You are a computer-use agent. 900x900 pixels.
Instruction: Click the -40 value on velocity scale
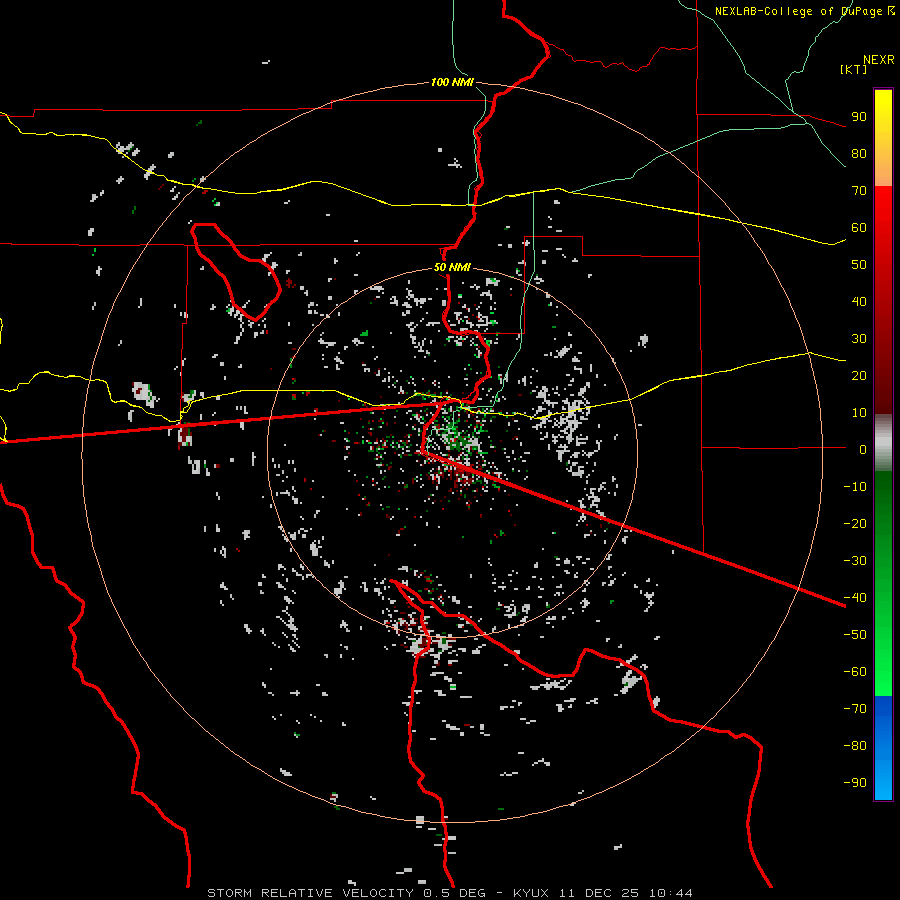tap(855, 598)
